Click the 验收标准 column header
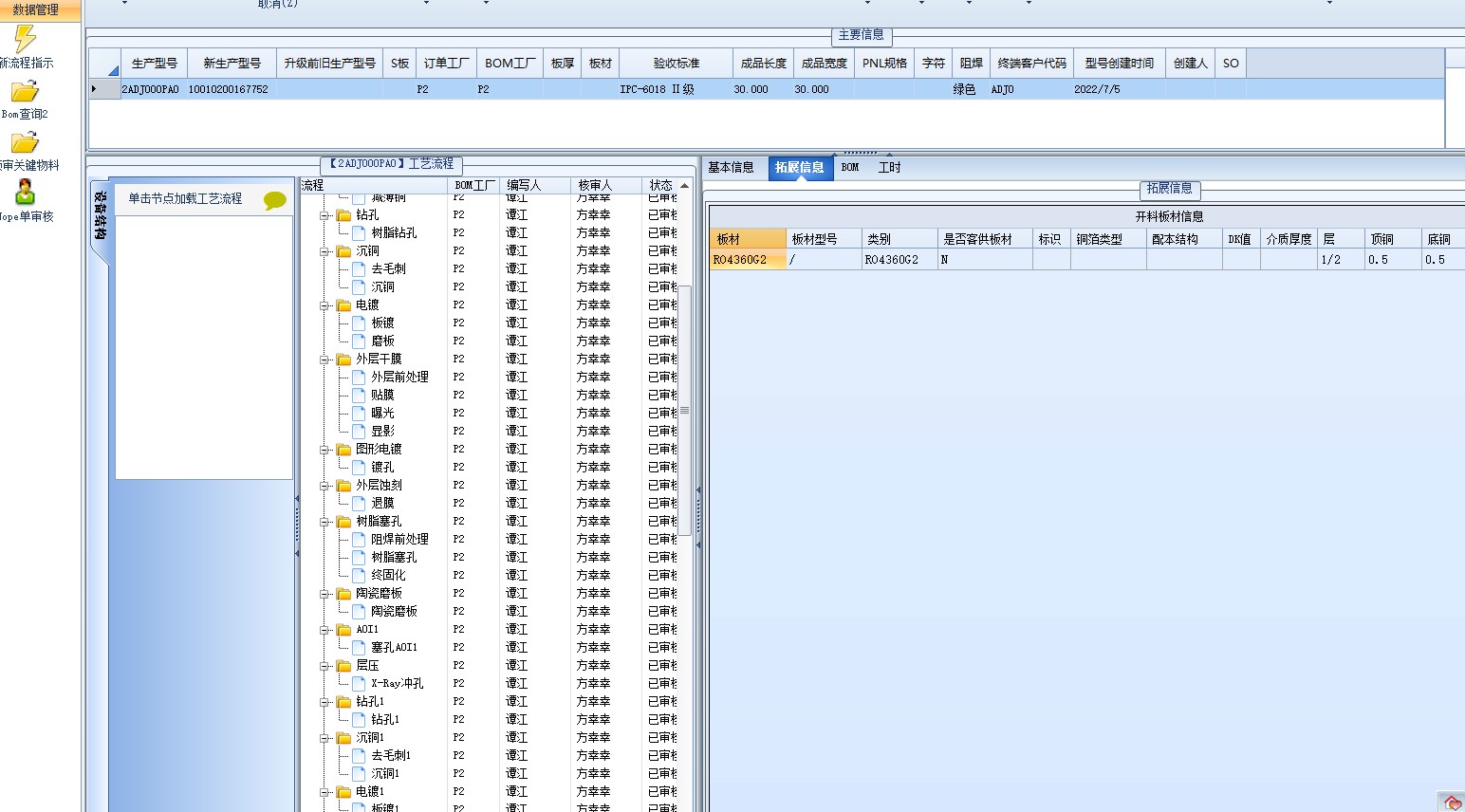This screenshot has width=1465, height=812. [x=677, y=64]
